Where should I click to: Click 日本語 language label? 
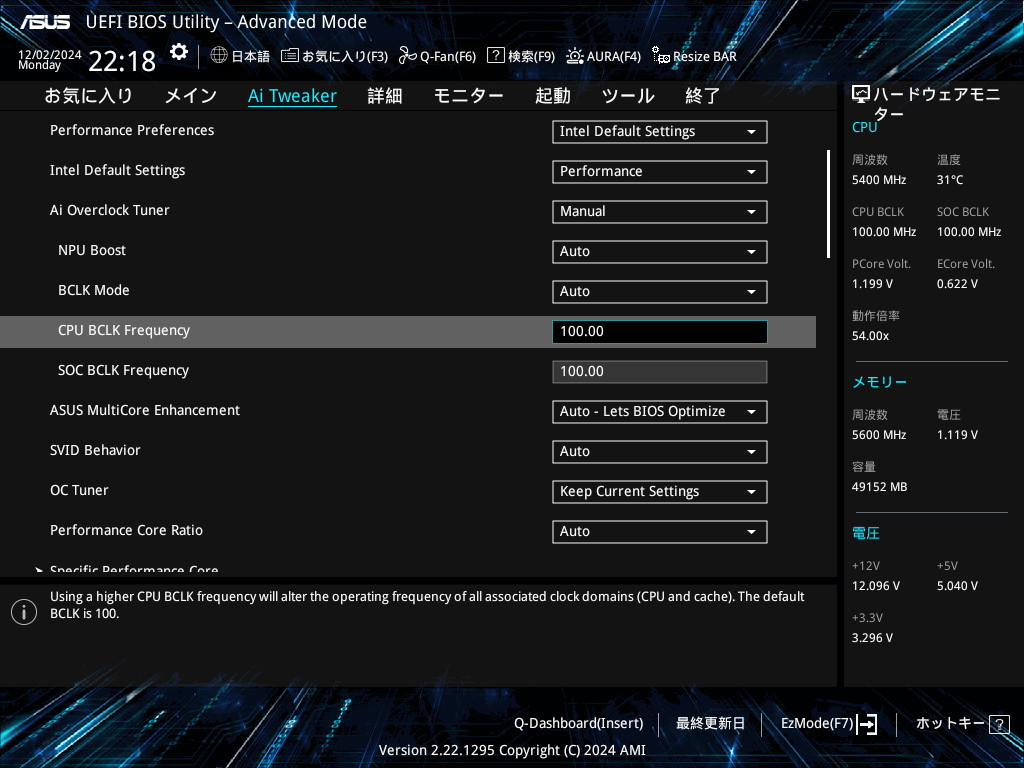[x=251, y=57]
